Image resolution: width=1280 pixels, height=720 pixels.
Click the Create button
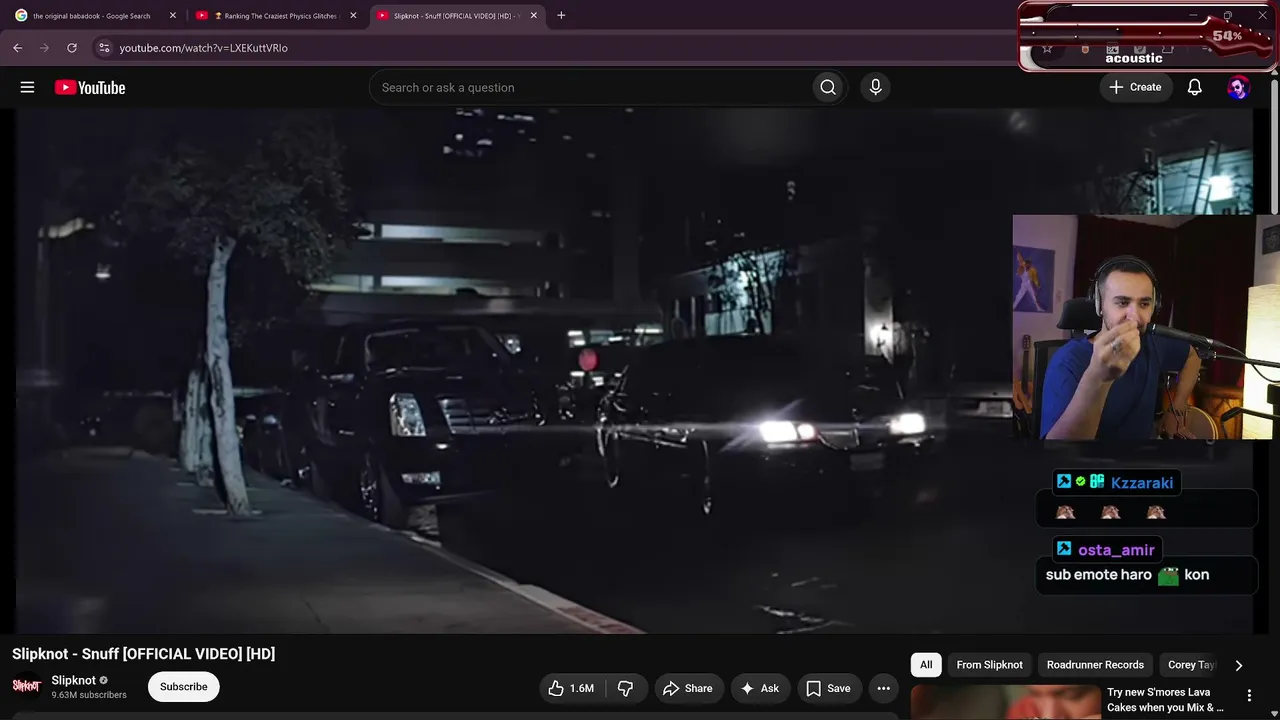click(x=1135, y=87)
